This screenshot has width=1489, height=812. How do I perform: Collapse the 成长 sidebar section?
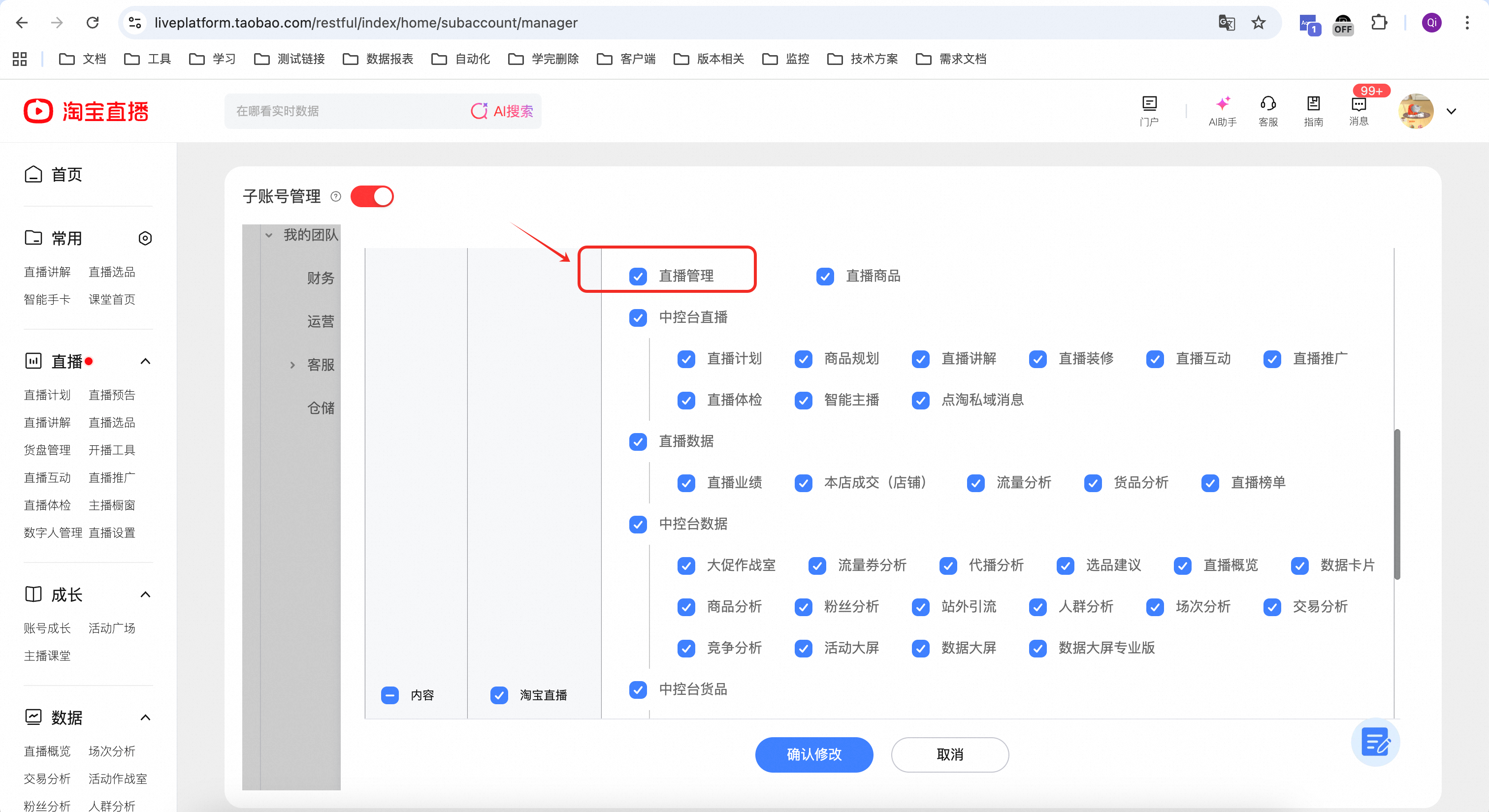coord(145,595)
